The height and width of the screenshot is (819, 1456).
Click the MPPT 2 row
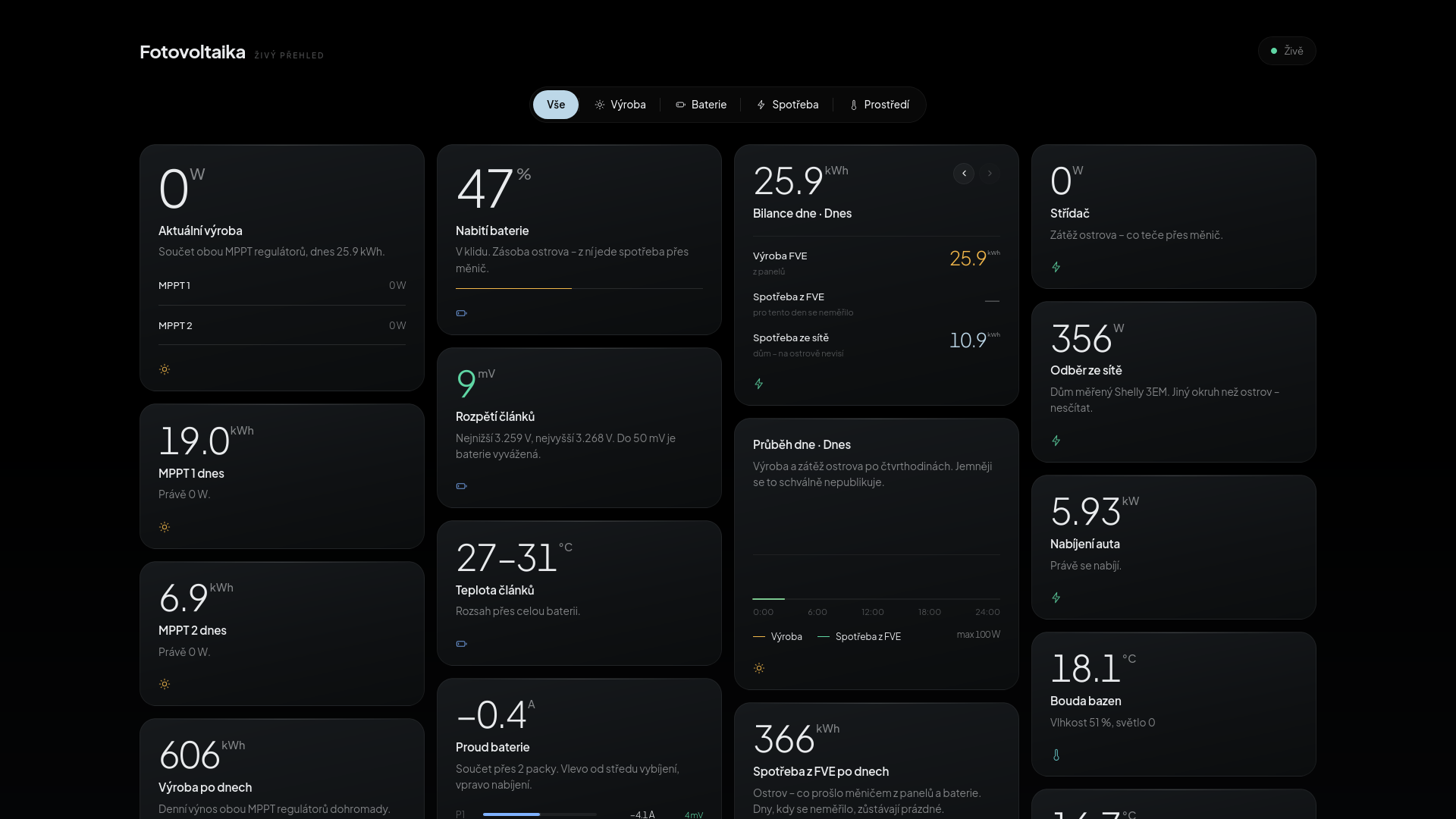(x=282, y=325)
